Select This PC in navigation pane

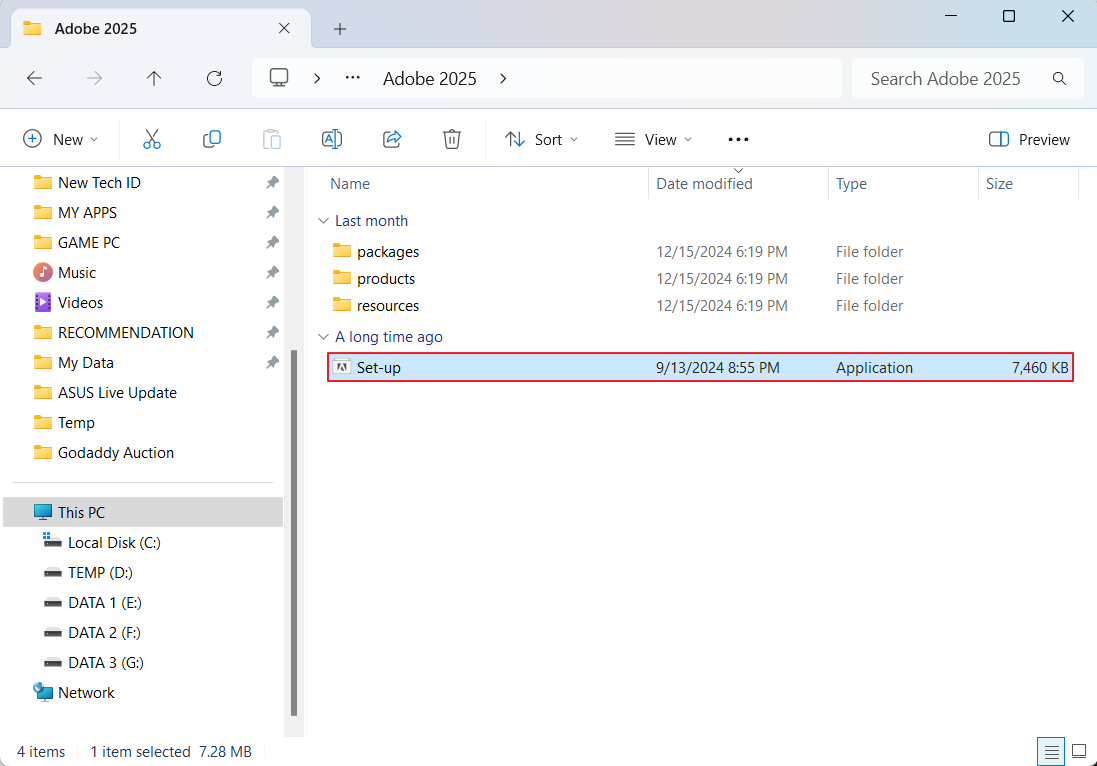pos(143,512)
